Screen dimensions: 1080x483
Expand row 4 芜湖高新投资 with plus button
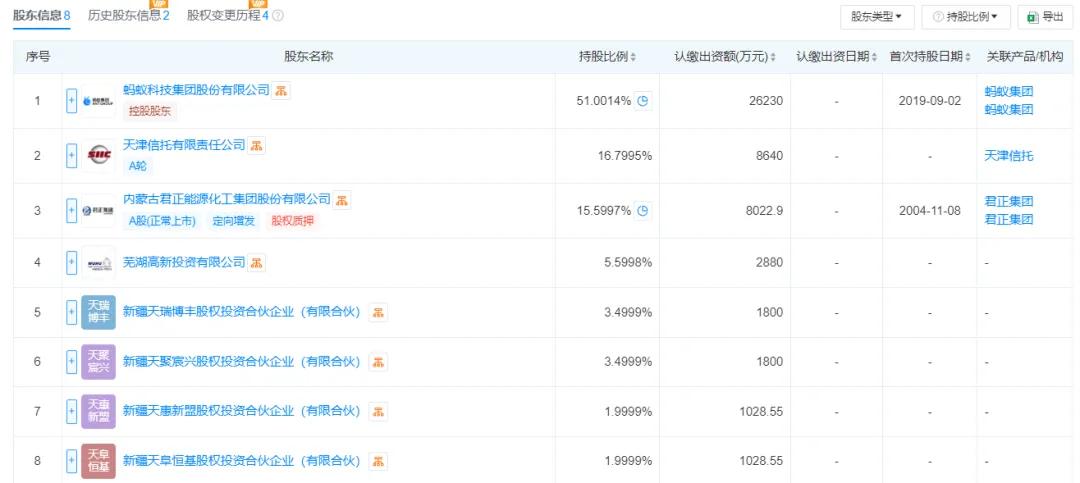tap(72, 263)
